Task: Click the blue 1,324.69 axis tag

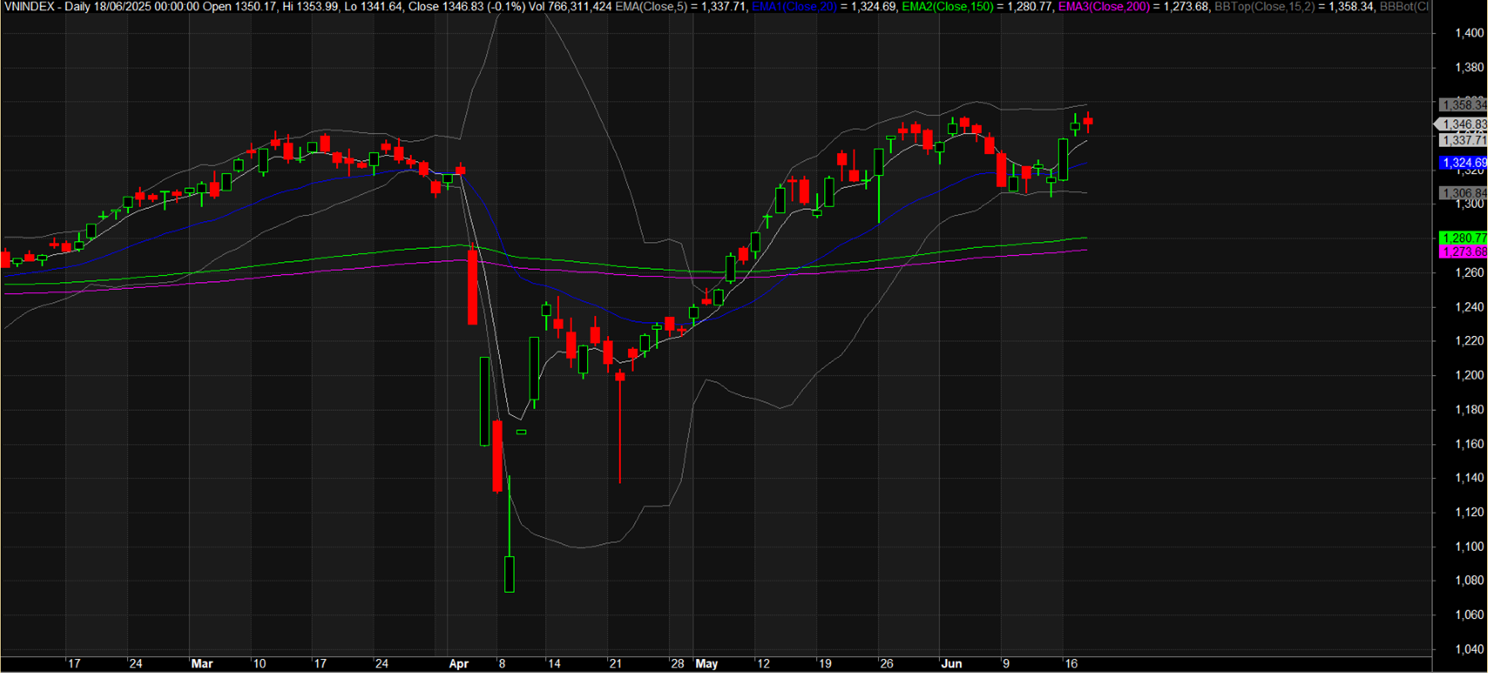Action: point(1463,162)
